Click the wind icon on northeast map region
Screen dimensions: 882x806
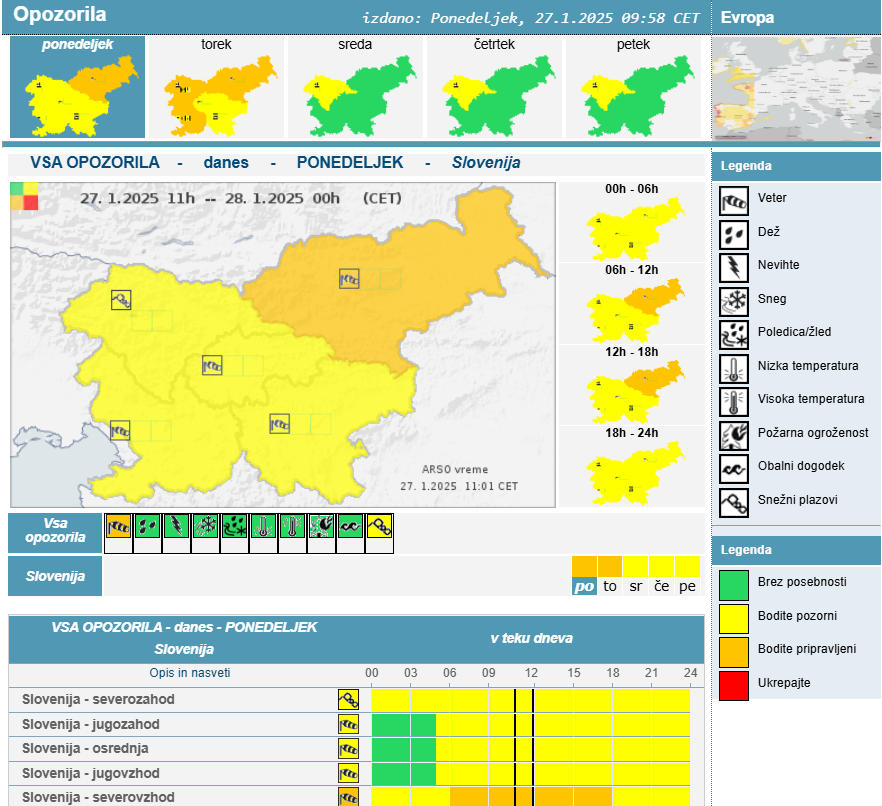(349, 279)
